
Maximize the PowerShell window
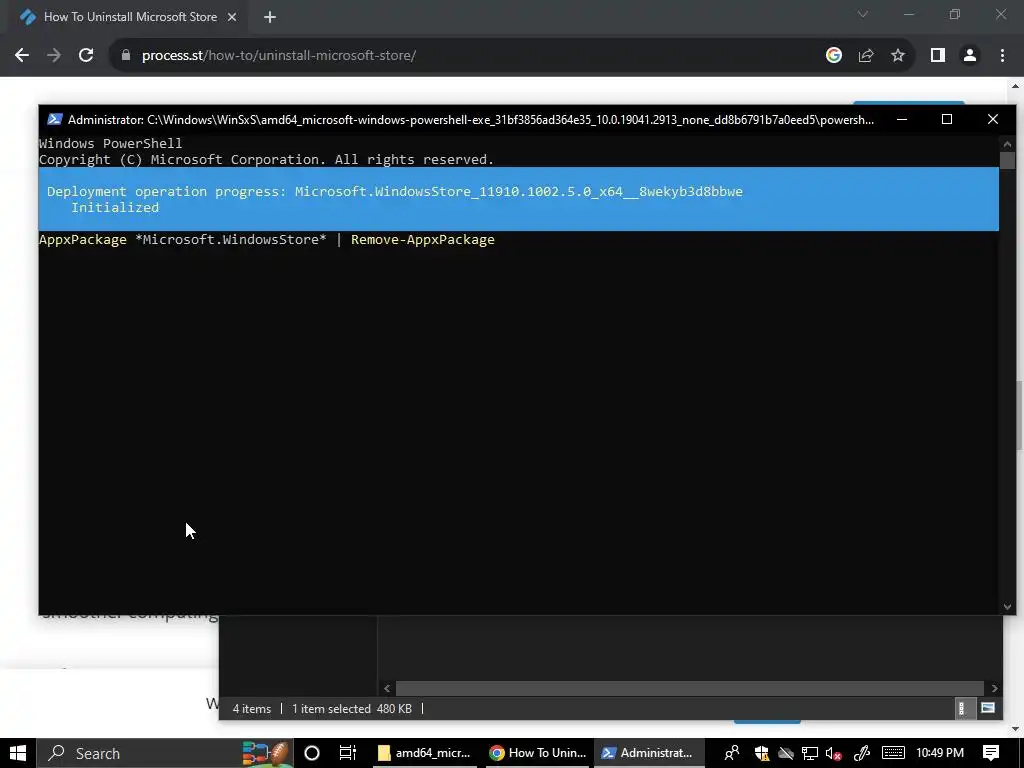click(947, 120)
